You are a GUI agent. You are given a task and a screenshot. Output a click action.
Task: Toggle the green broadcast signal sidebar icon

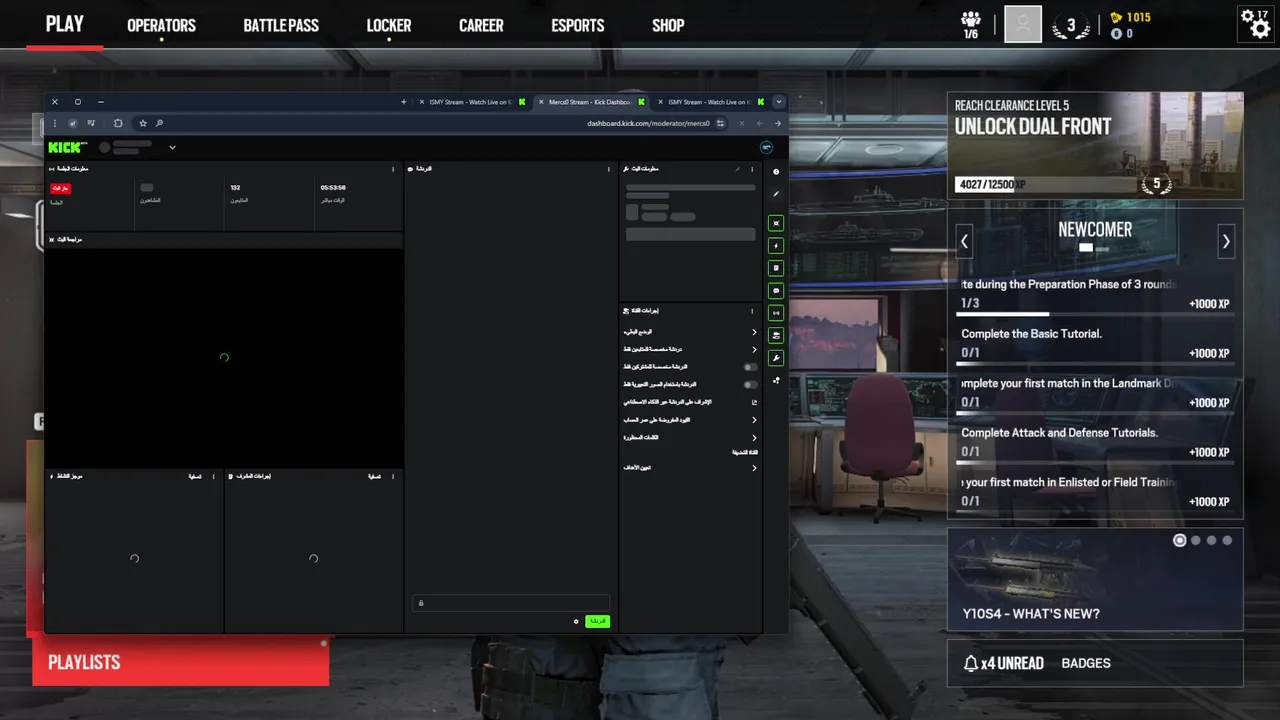point(776,313)
